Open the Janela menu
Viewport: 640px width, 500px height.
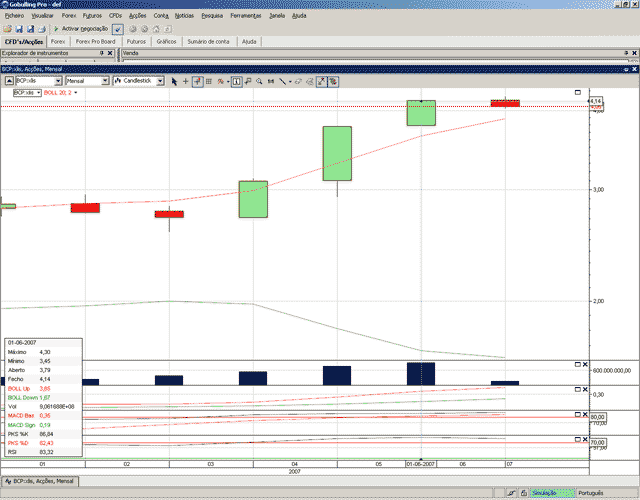point(277,16)
